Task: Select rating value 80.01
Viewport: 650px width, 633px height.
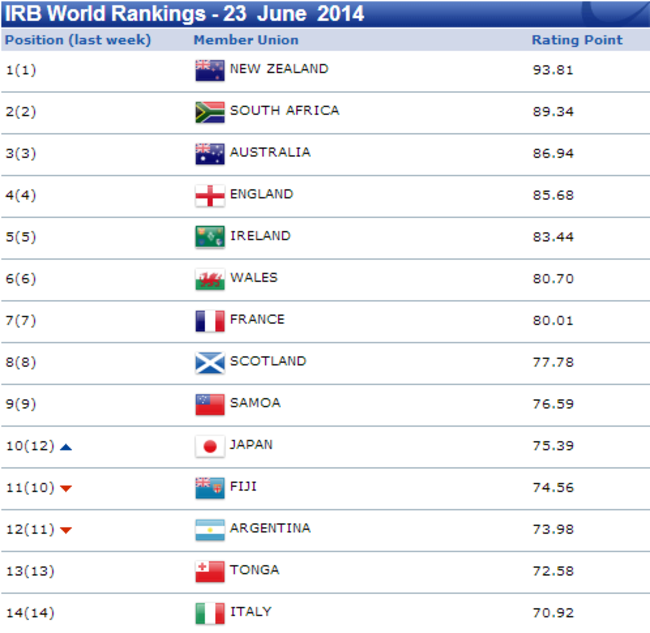Action: tap(553, 320)
